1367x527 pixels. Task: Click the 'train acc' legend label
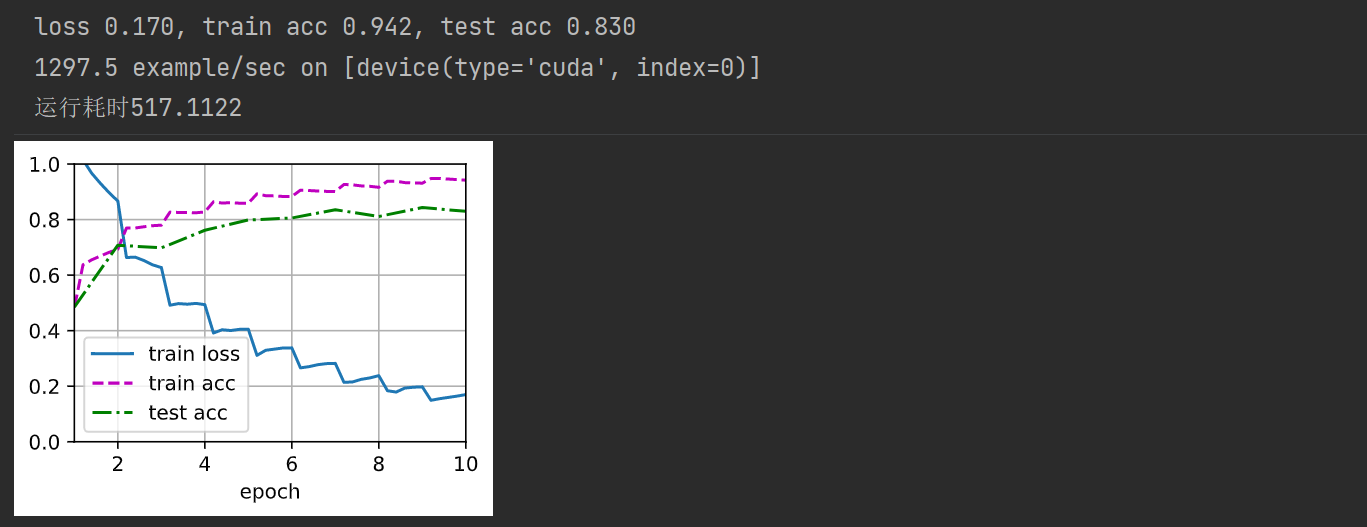pyautogui.click(x=192, y=383)
